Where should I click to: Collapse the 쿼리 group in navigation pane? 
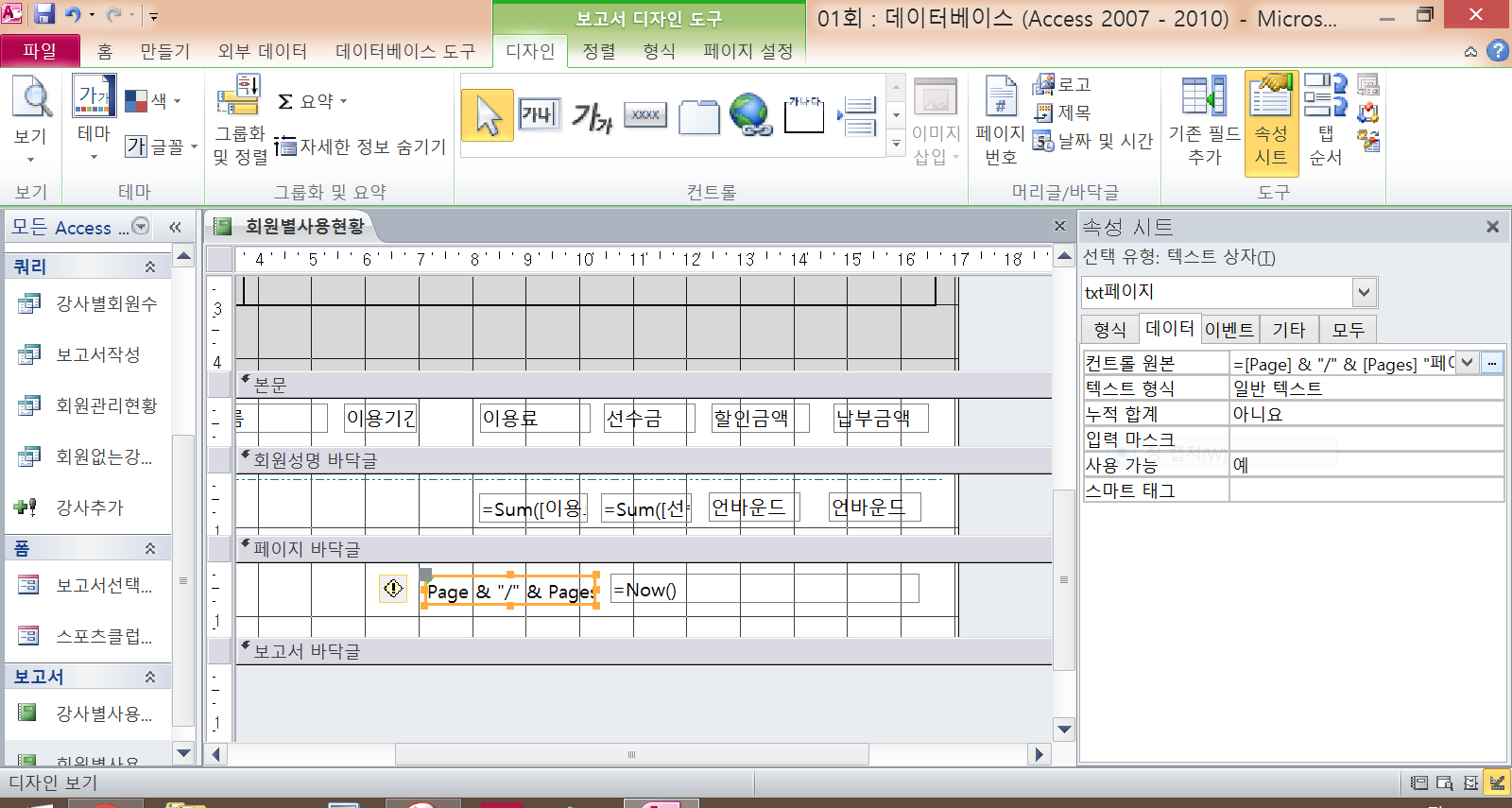click(x=149, y=267)
